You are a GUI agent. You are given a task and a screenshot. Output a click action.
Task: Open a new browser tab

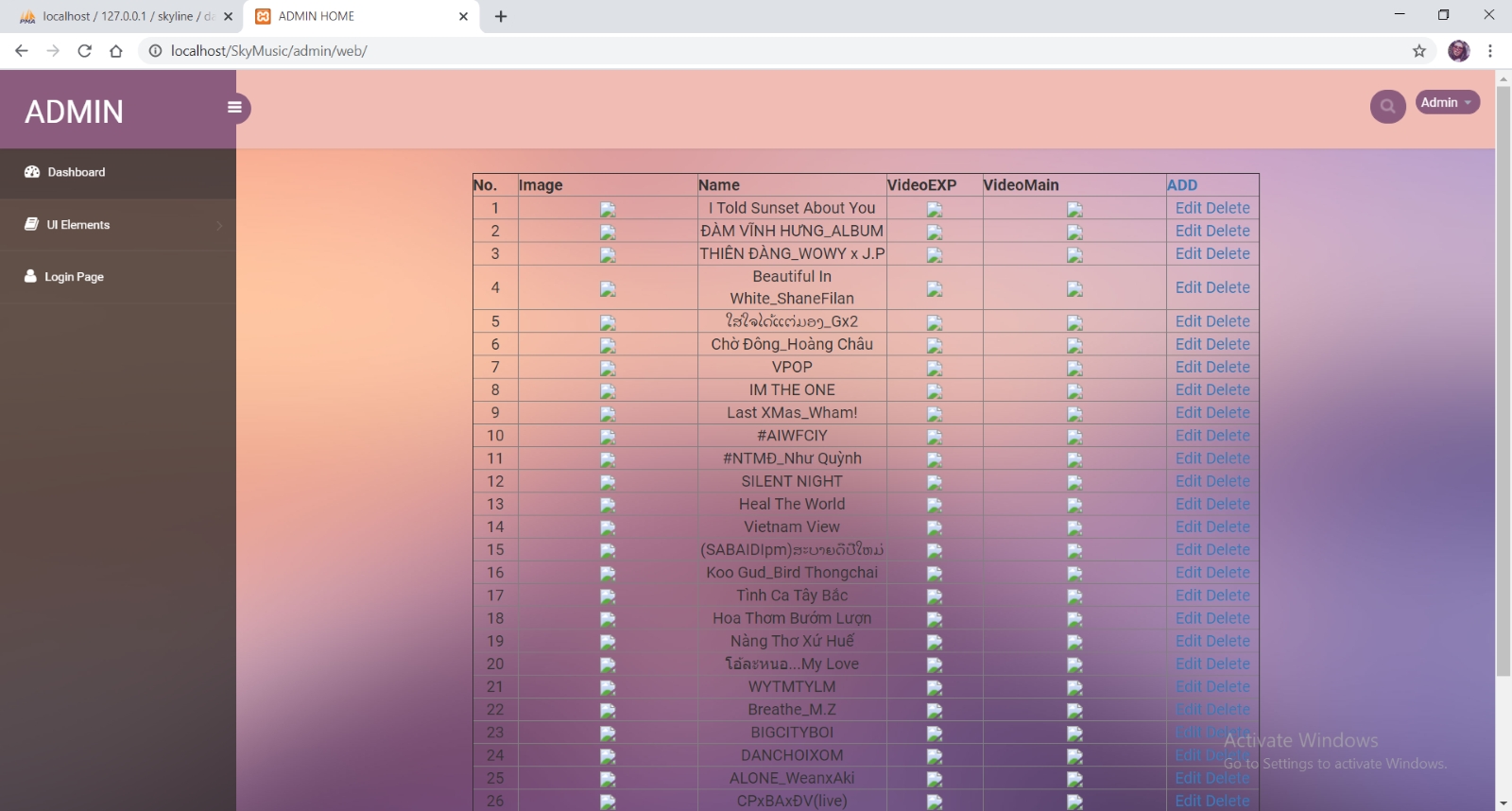501,16
